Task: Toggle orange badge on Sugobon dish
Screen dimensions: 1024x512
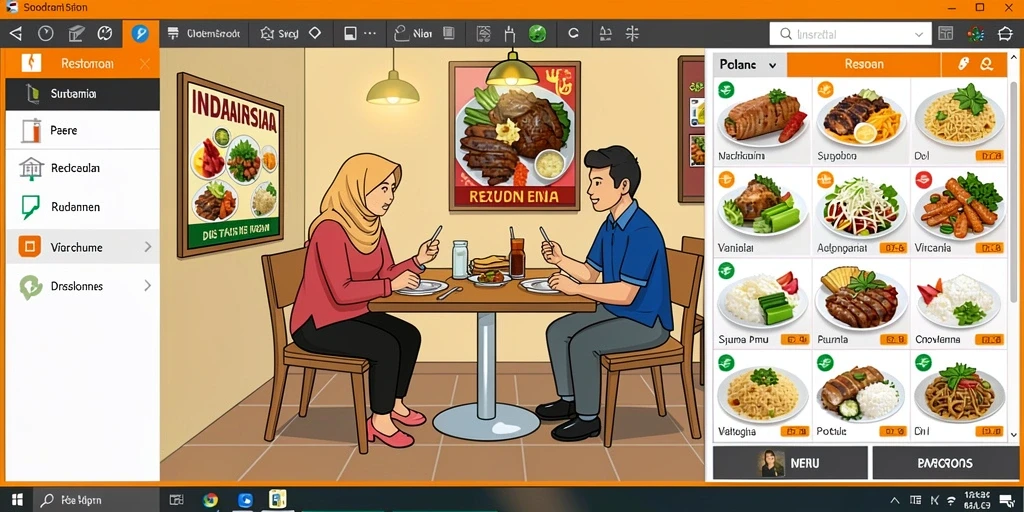Action: pos(825,89)
